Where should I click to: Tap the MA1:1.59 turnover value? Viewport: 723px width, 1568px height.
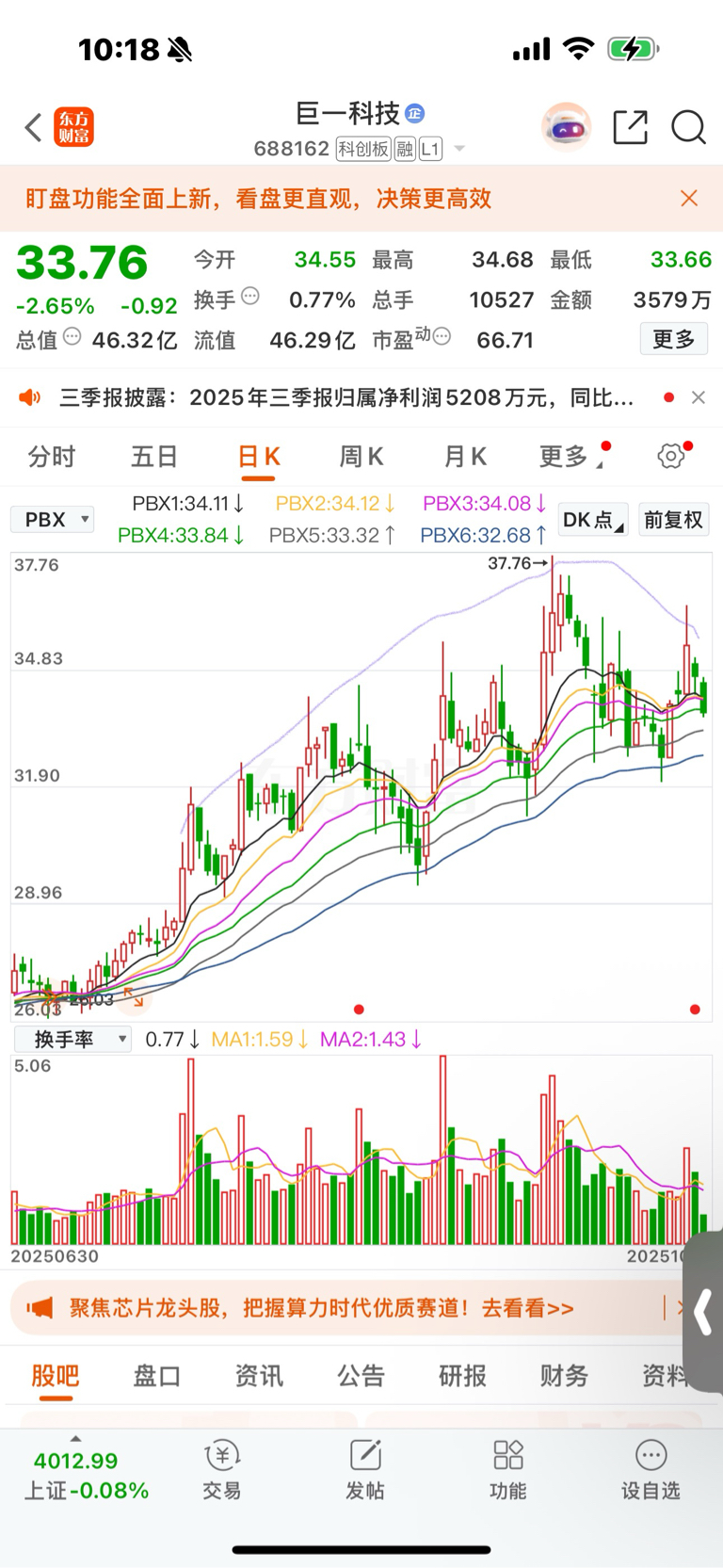(260, 1040)
